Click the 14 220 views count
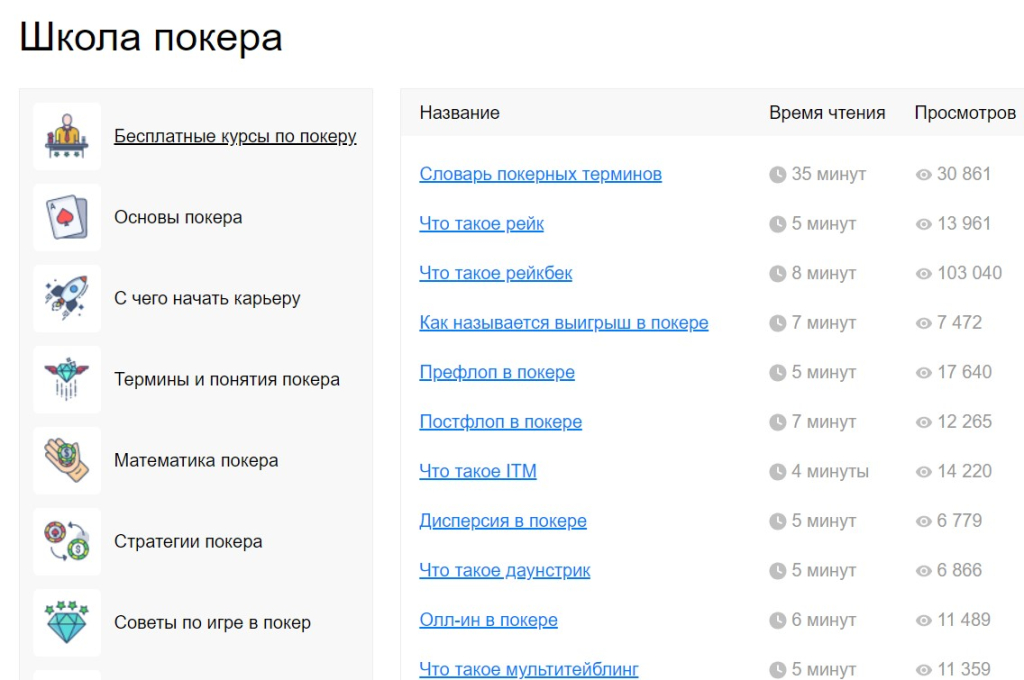 [x=965, y=471]
